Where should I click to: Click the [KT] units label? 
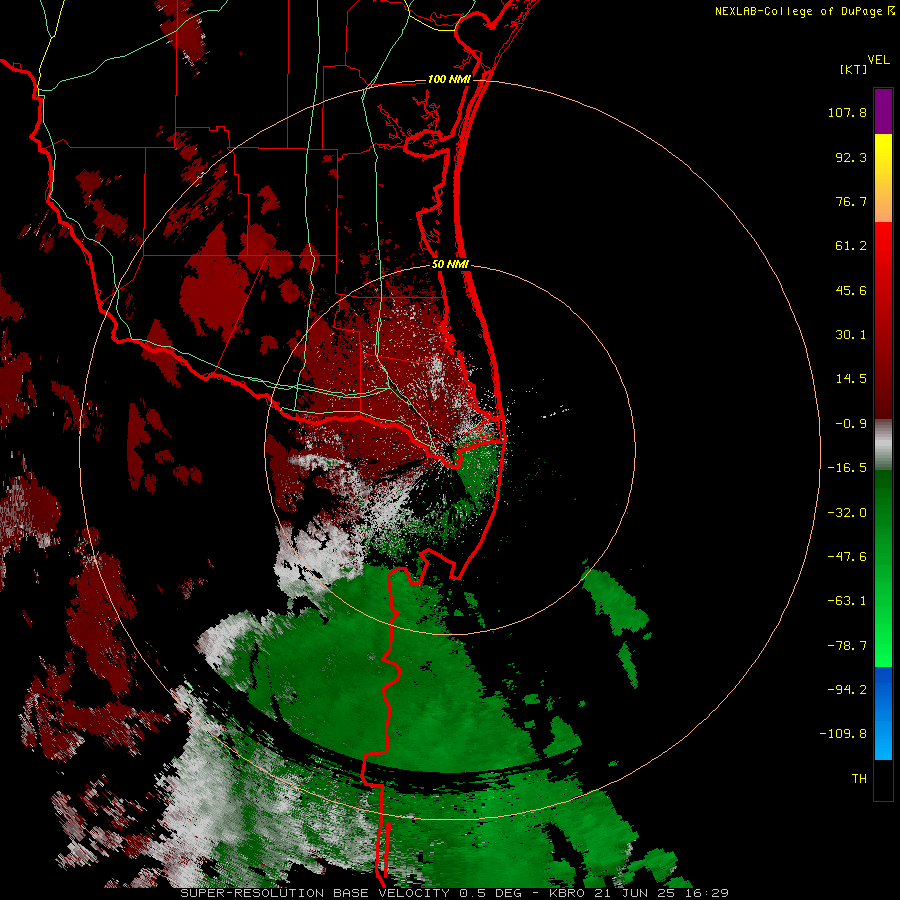[854, 69]
